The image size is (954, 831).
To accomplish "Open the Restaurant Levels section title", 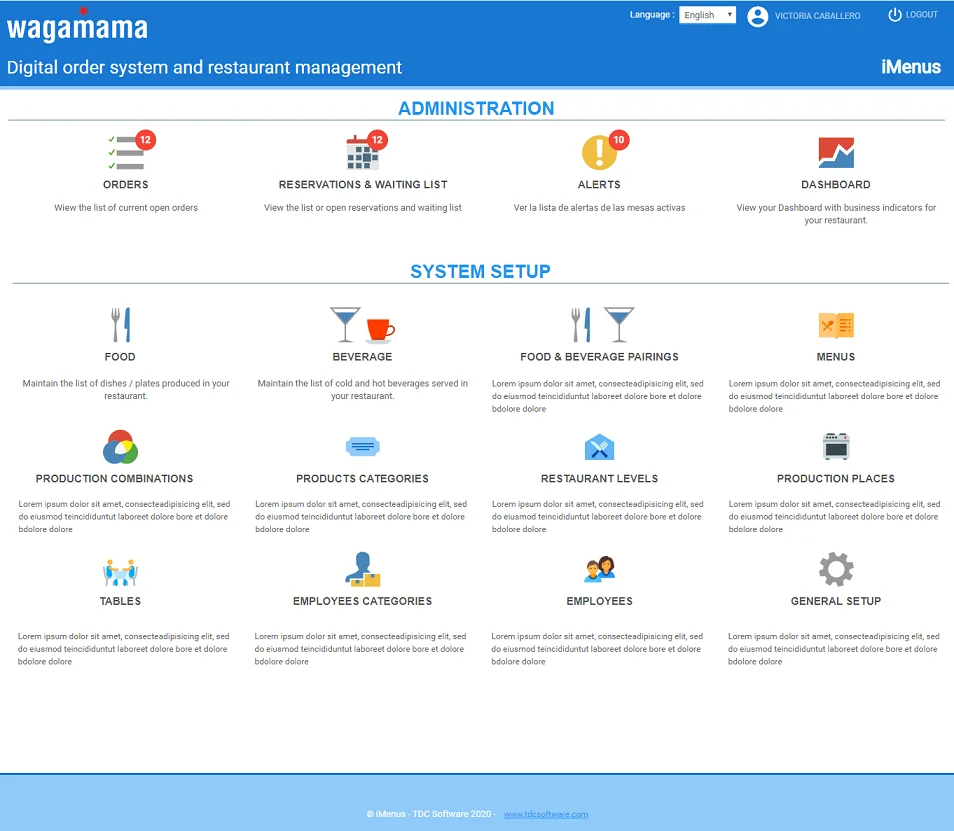I will [599, 479].
